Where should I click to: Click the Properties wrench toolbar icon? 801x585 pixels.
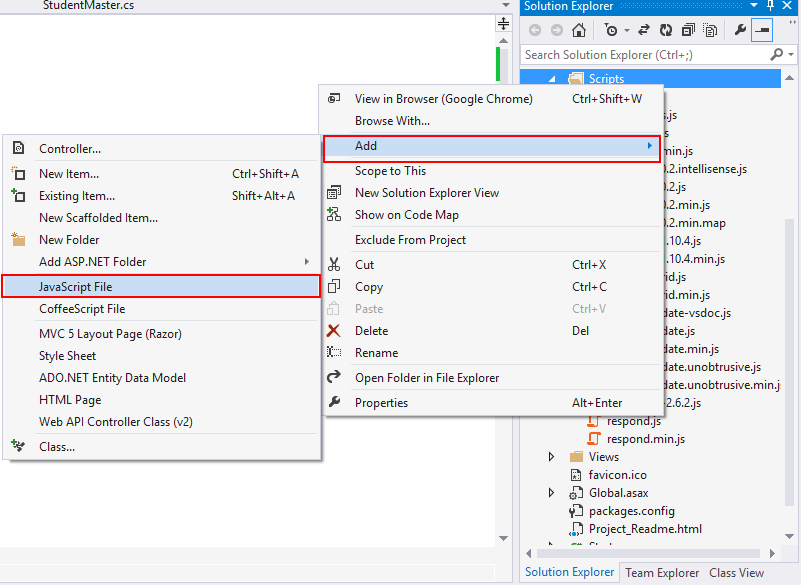click(740, 30)
